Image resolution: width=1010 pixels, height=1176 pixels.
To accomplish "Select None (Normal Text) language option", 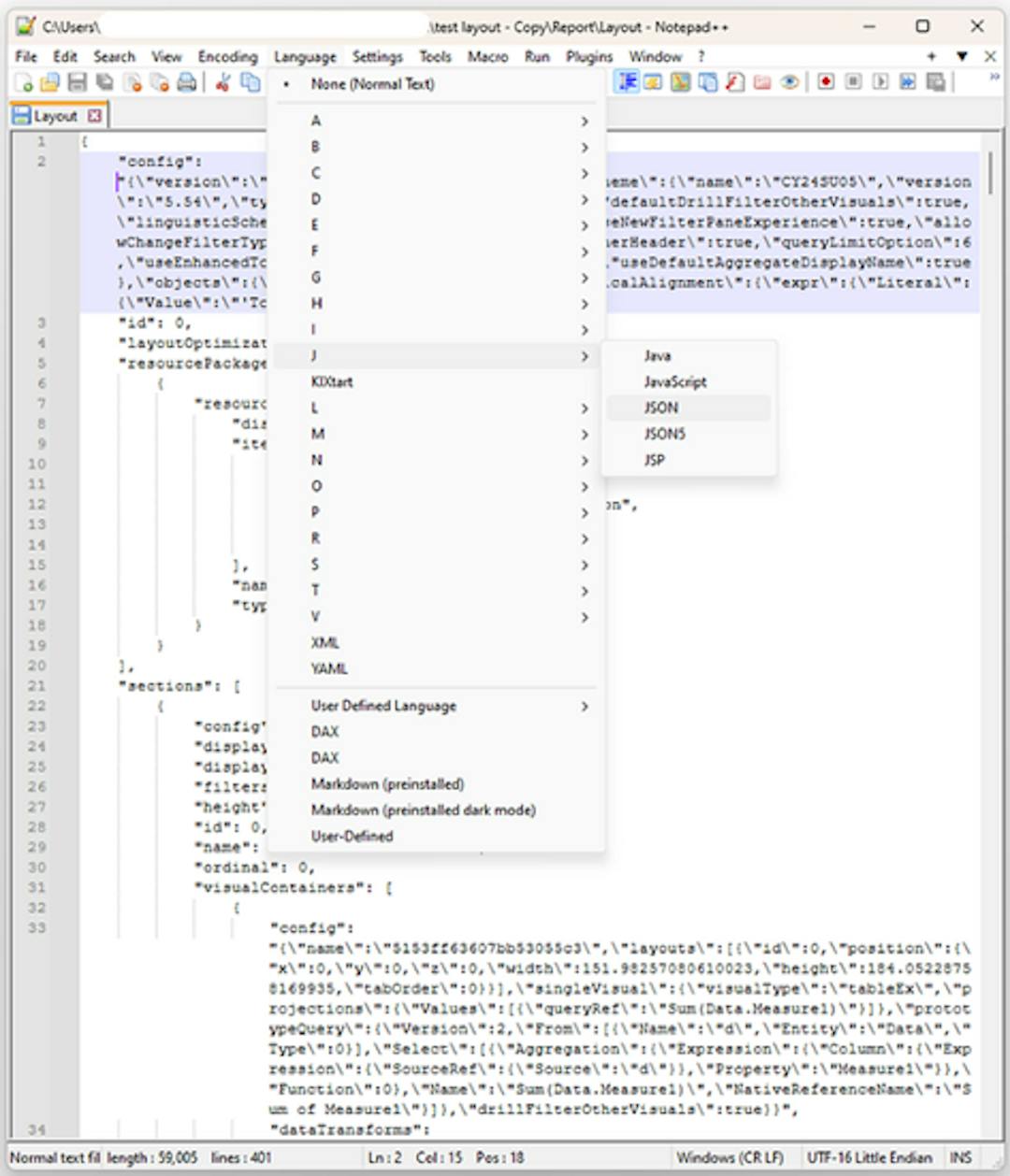I will [436, 84].
